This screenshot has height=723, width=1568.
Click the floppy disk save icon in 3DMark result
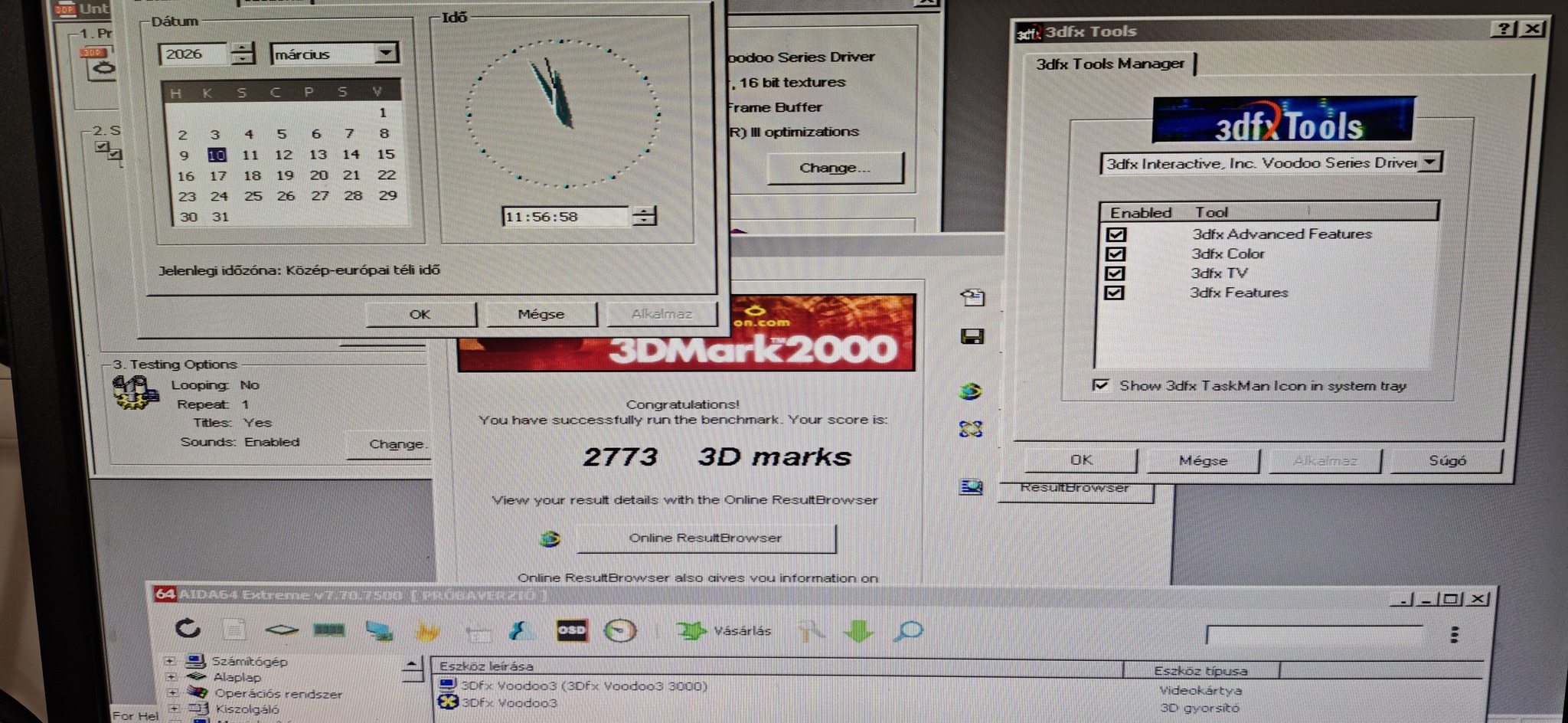click(972, 336)
